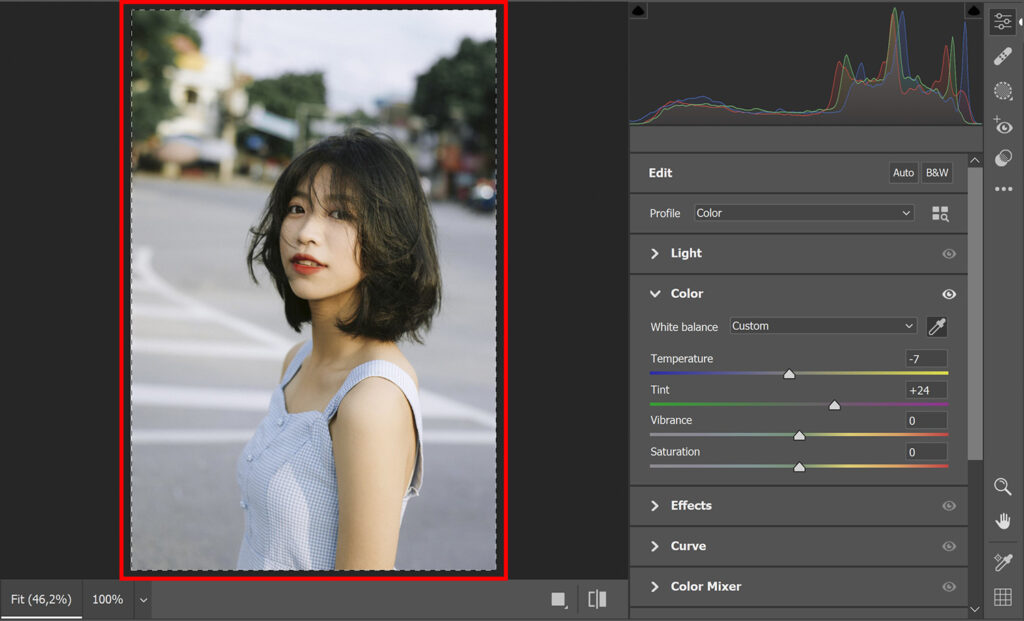
Task: Click the histogram graph
Action: tap(806, 63)
